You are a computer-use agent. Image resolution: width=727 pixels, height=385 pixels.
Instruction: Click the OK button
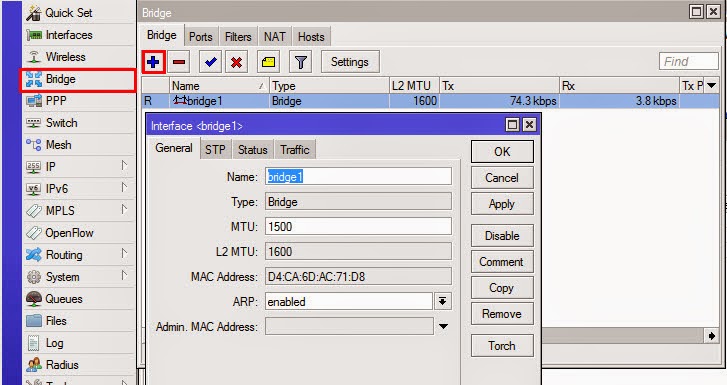pos(502,152)
